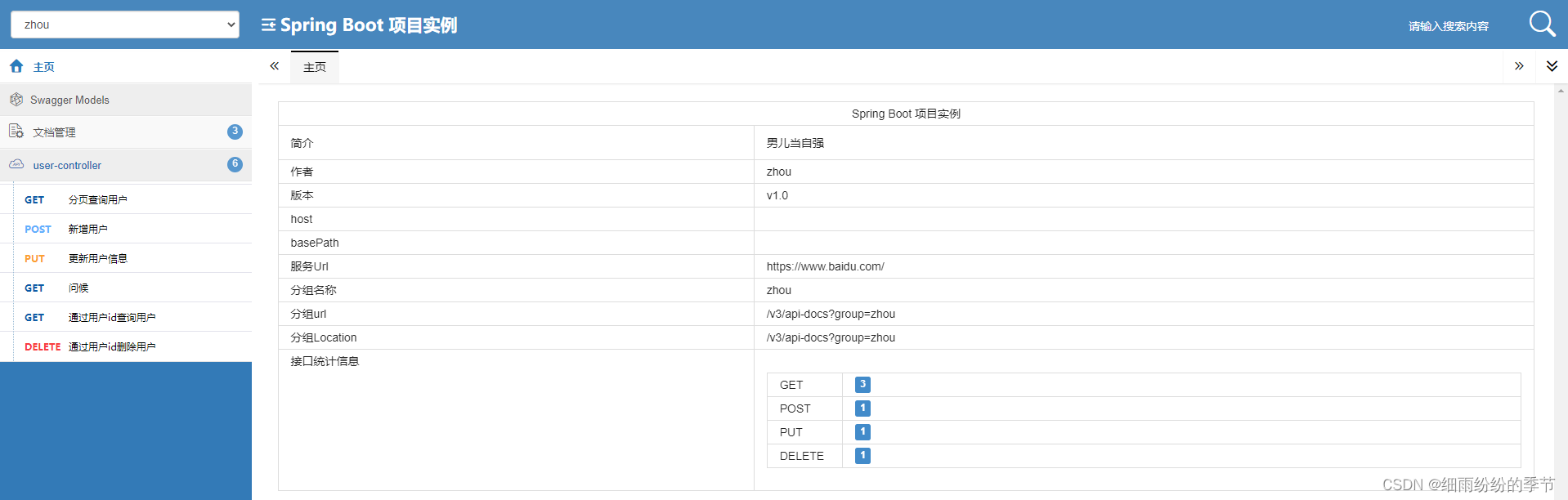Click the Swagger Models cube icon
Image resolution: width=1568 pixels, height=500 pixels.
click(16, 100)
